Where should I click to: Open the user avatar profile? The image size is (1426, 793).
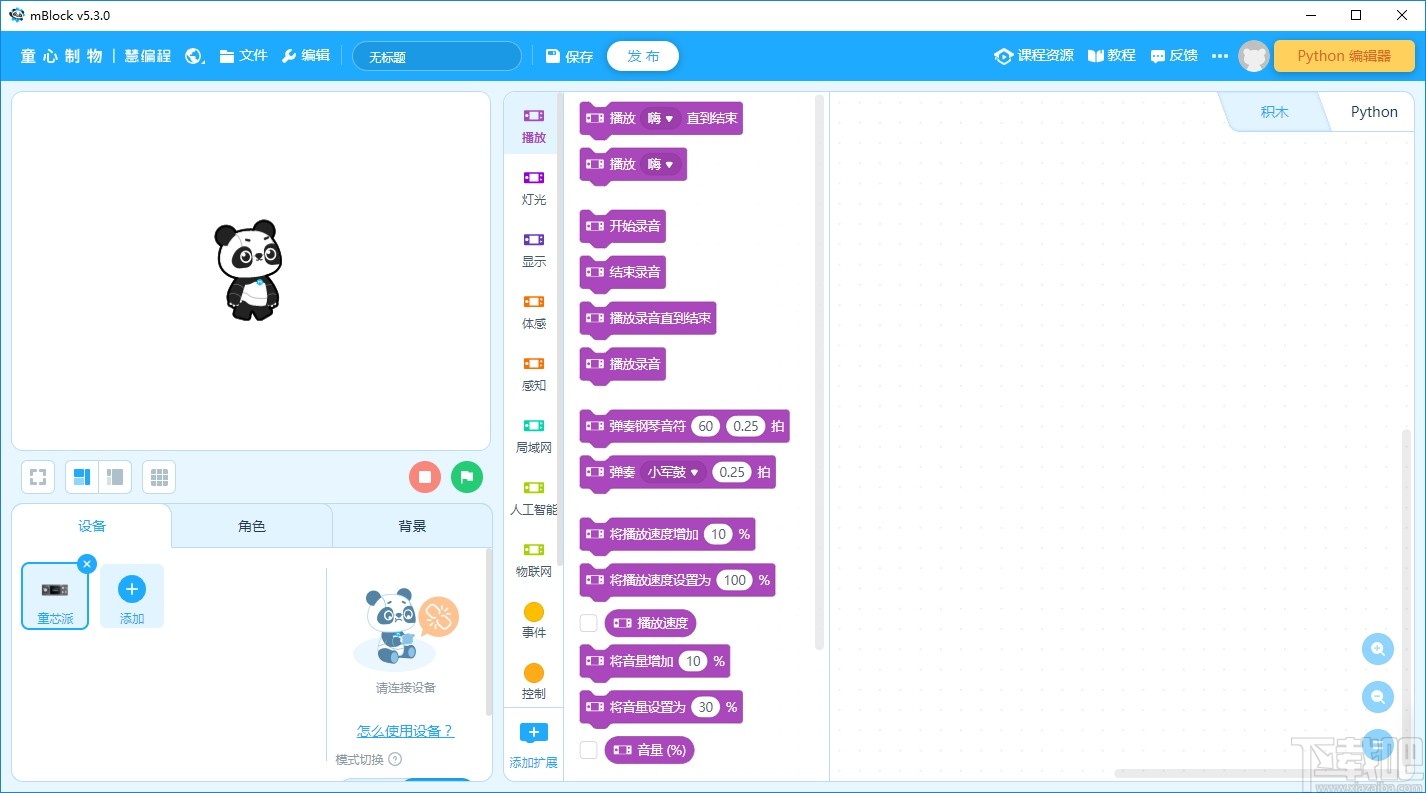(1254, 56)
